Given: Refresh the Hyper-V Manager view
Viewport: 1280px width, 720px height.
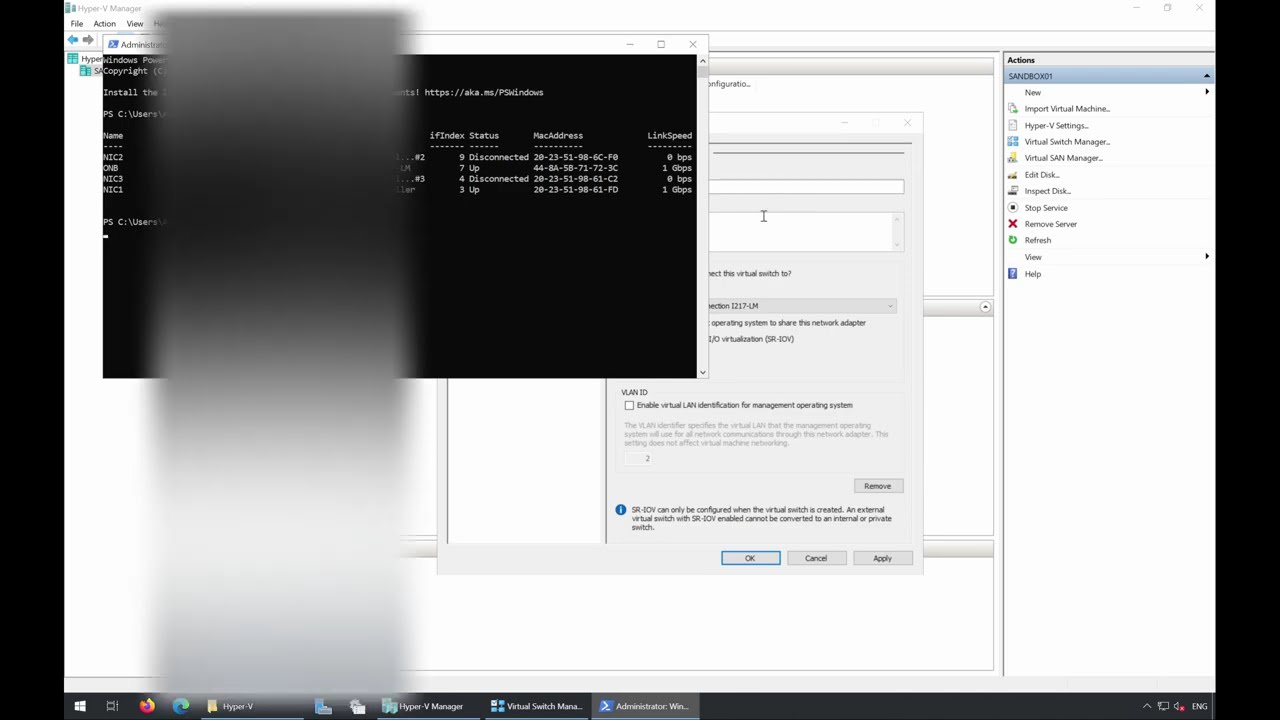Looking at the screenshot, I should [1038, 240].
